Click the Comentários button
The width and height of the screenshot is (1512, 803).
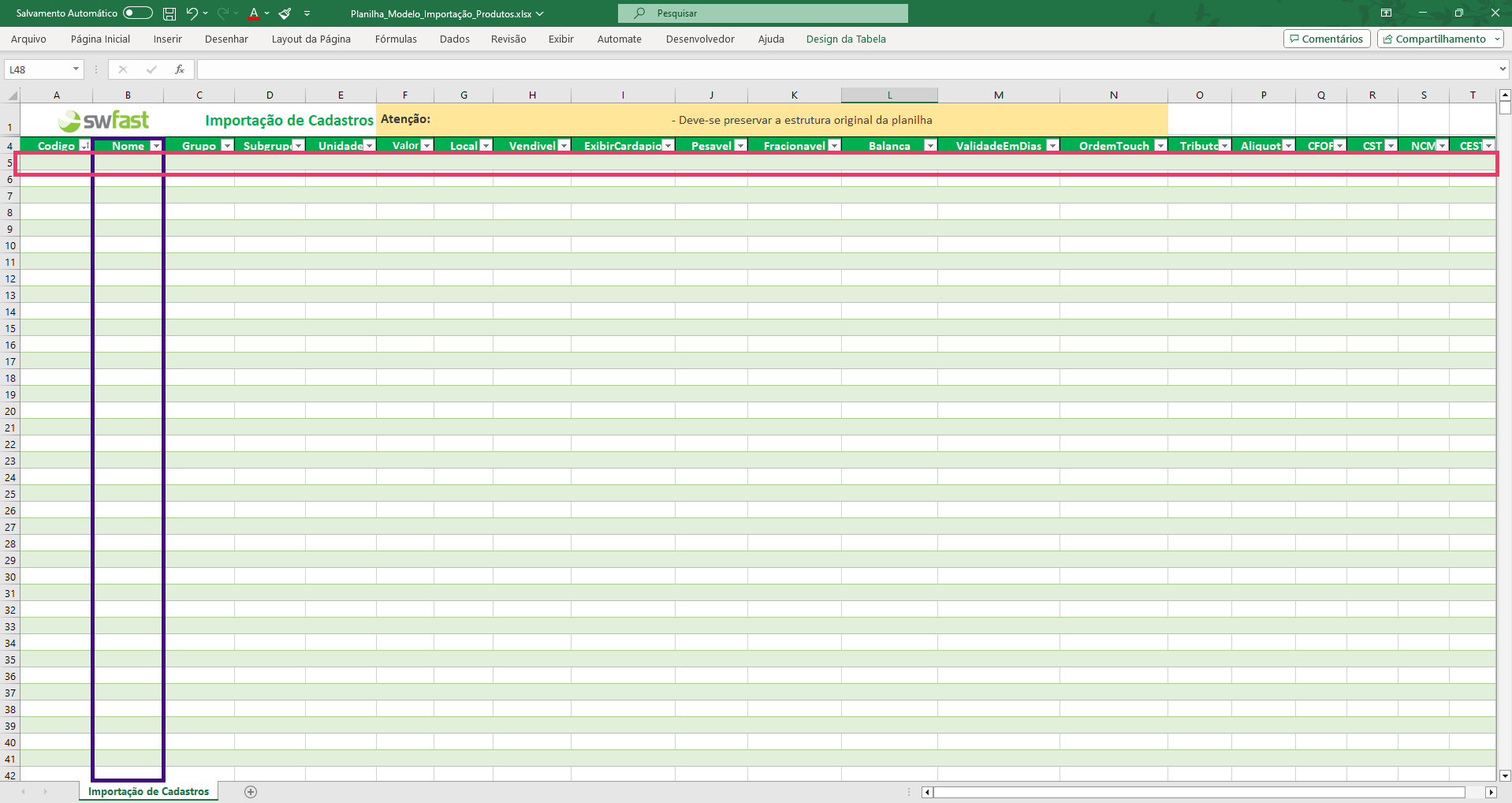(x=1327, y=39)
